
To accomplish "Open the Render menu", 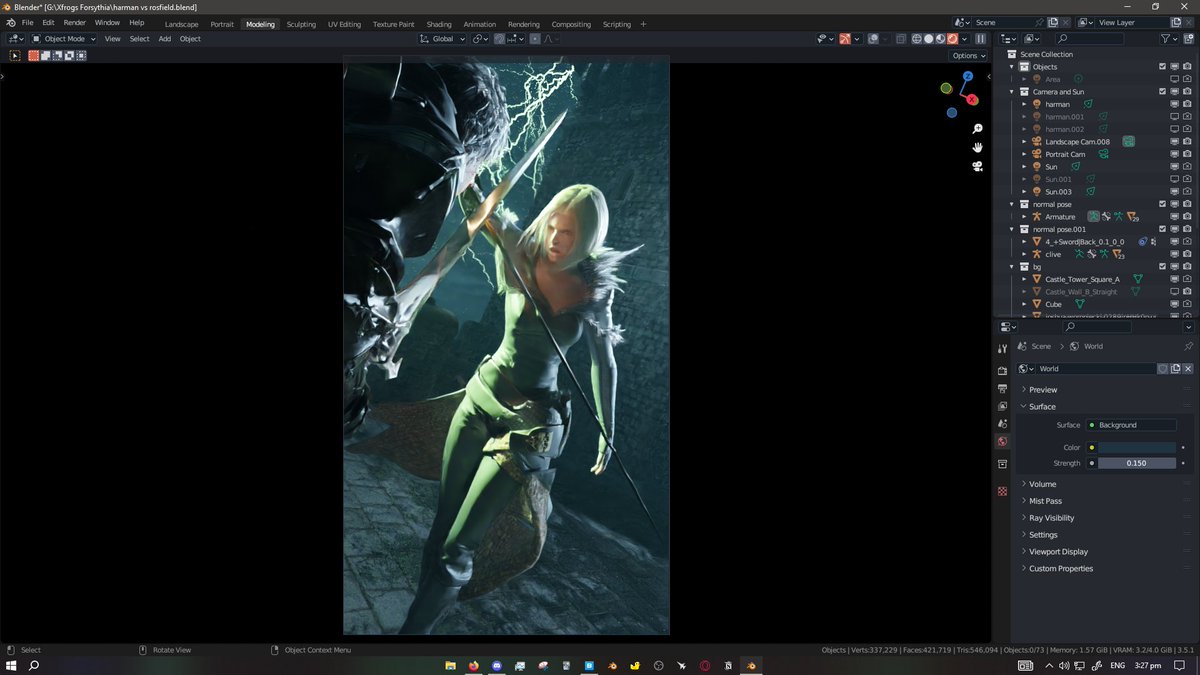I will tap(74, 22).
